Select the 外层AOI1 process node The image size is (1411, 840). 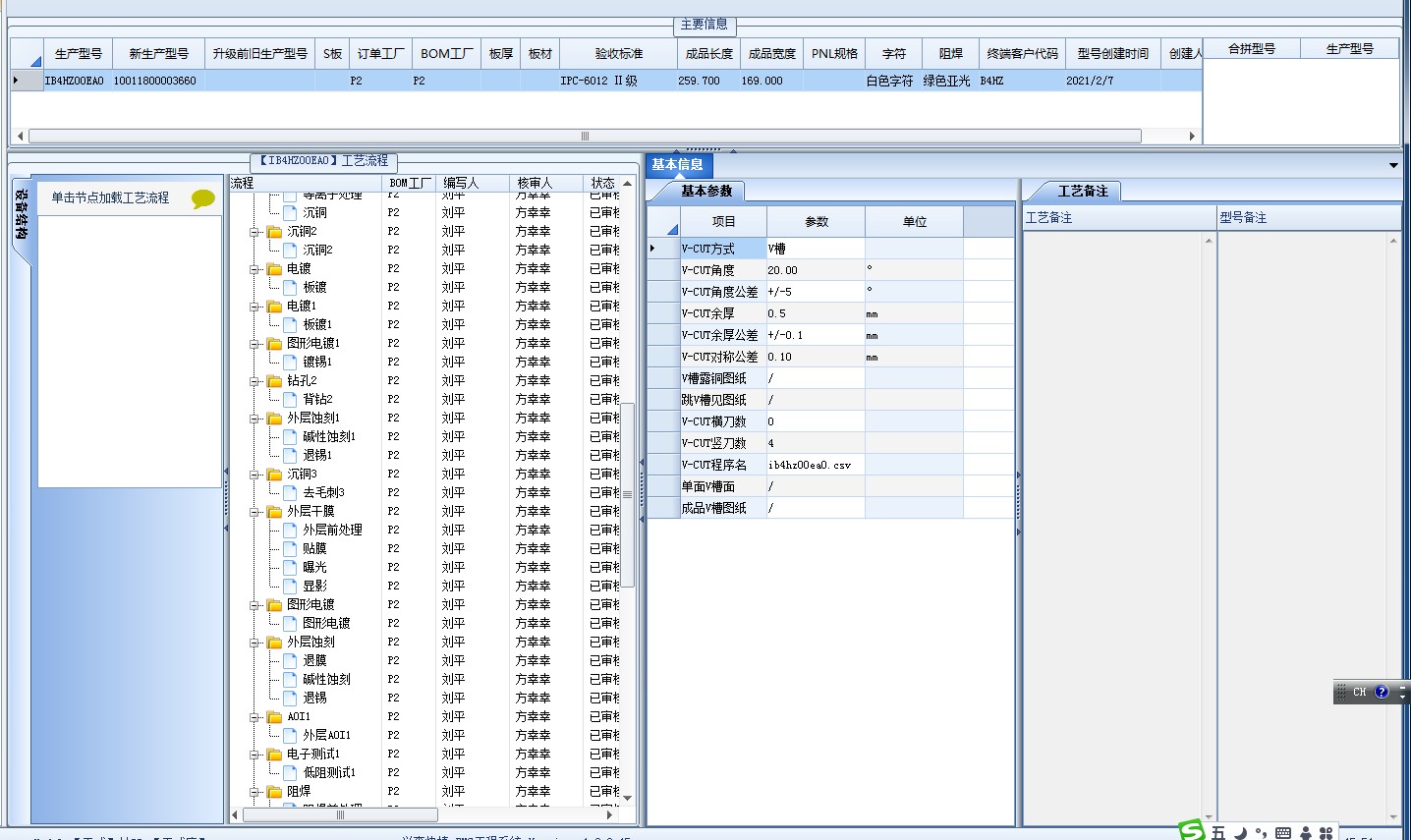[x=326, y=735]
